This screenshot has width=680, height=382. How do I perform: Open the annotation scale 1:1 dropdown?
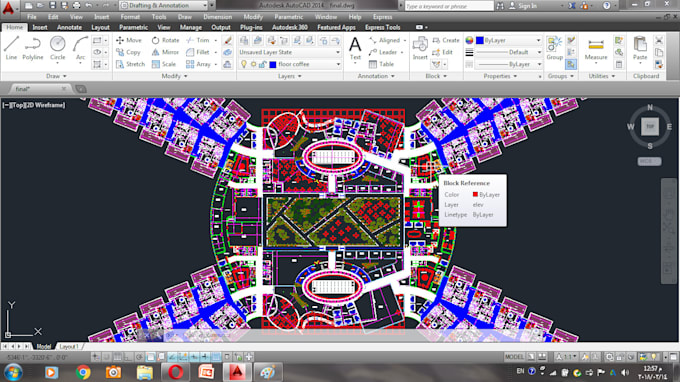[566, 357]
